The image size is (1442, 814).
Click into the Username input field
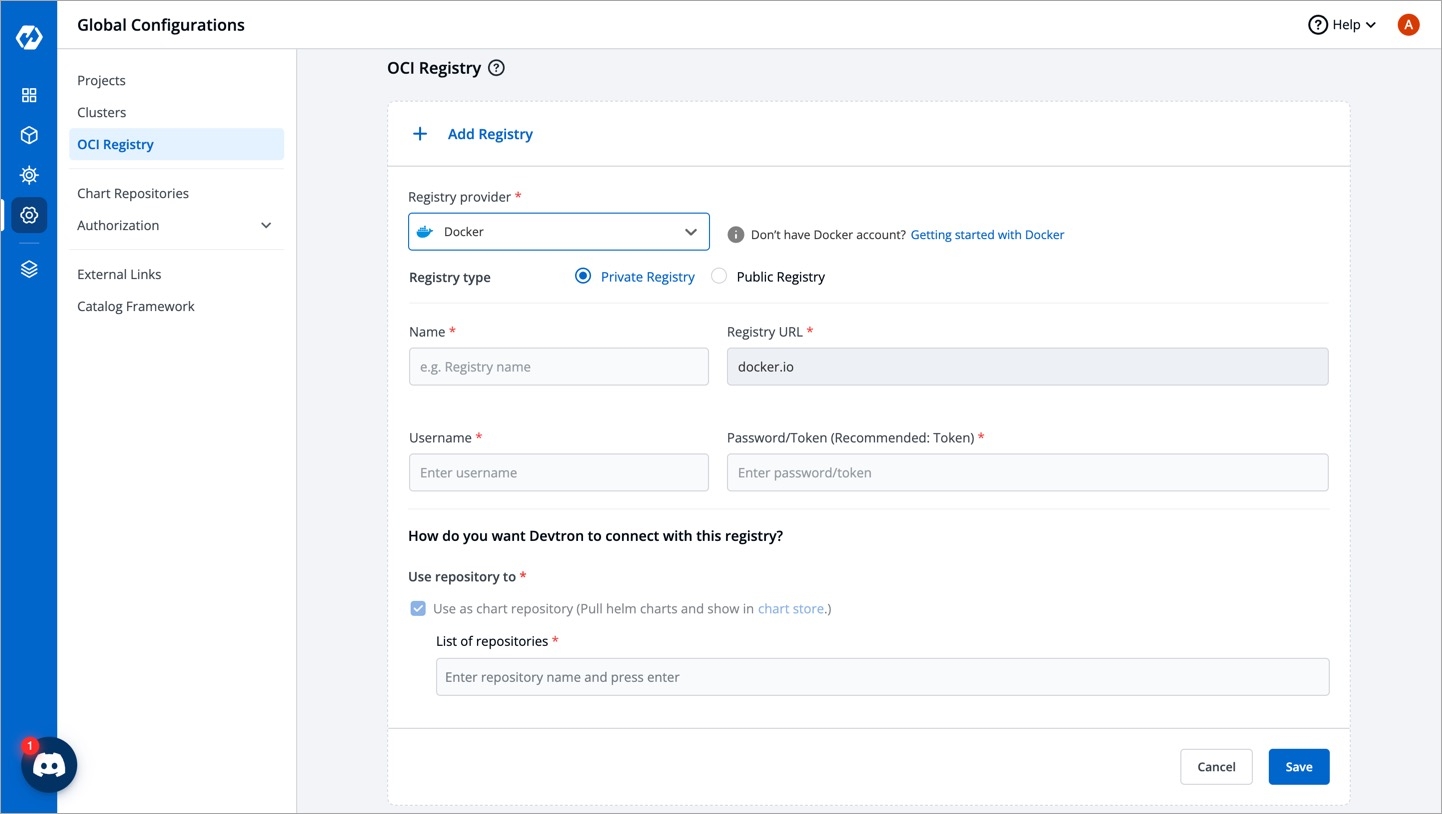pos(558,472)
